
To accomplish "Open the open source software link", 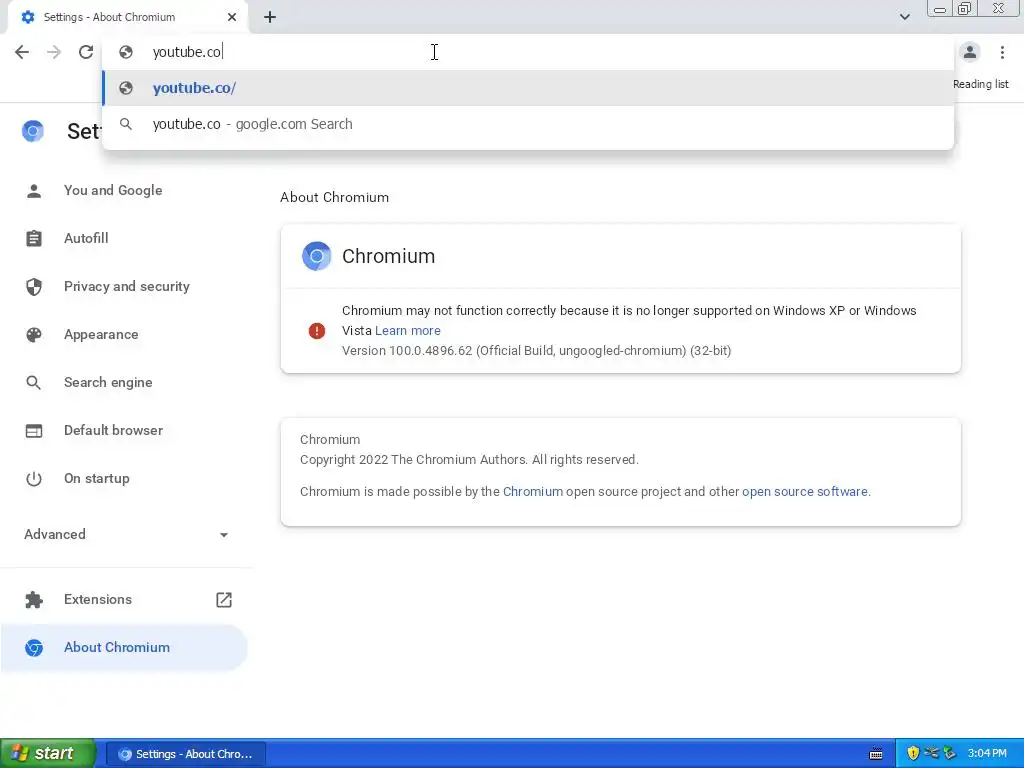I will point(805,492).
